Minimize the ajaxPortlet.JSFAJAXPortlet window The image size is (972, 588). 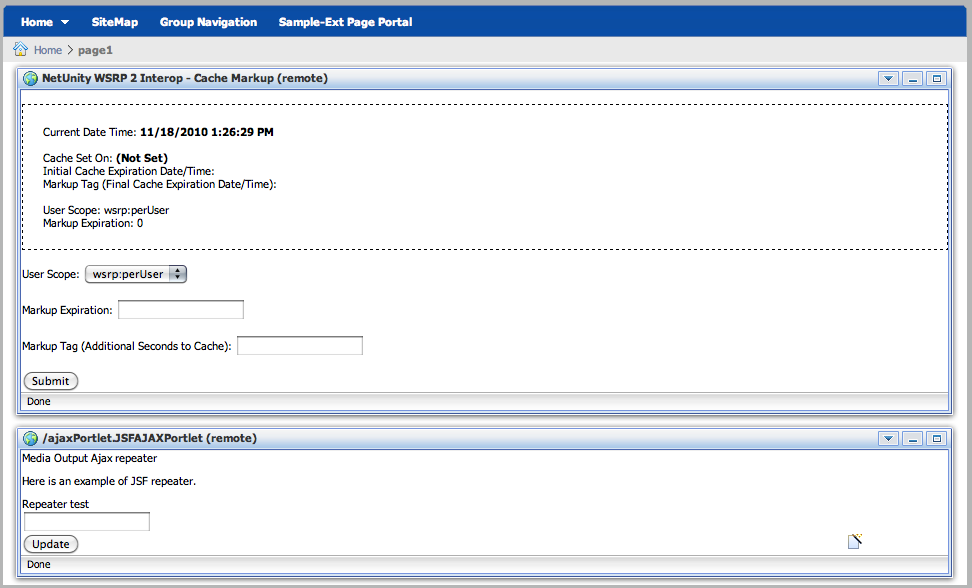click(x=912, y=438)
